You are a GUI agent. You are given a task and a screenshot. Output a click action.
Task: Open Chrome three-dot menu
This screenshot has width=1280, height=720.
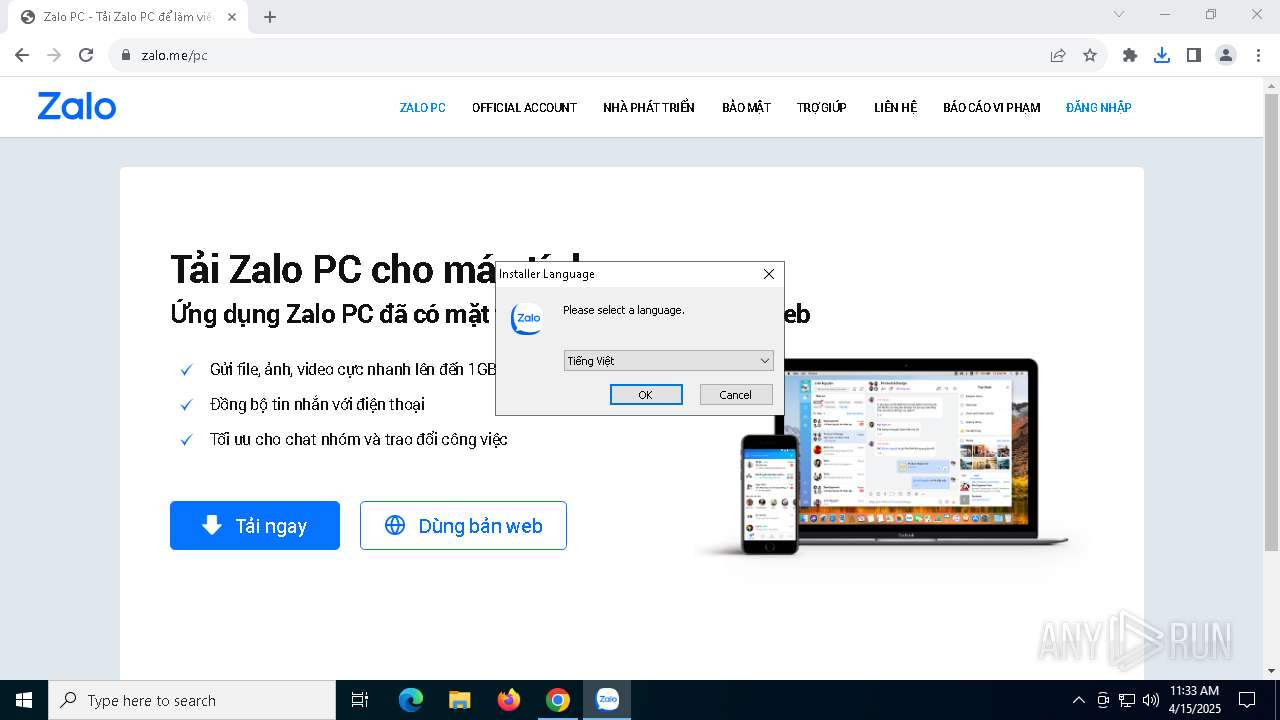click(1256, 55)
